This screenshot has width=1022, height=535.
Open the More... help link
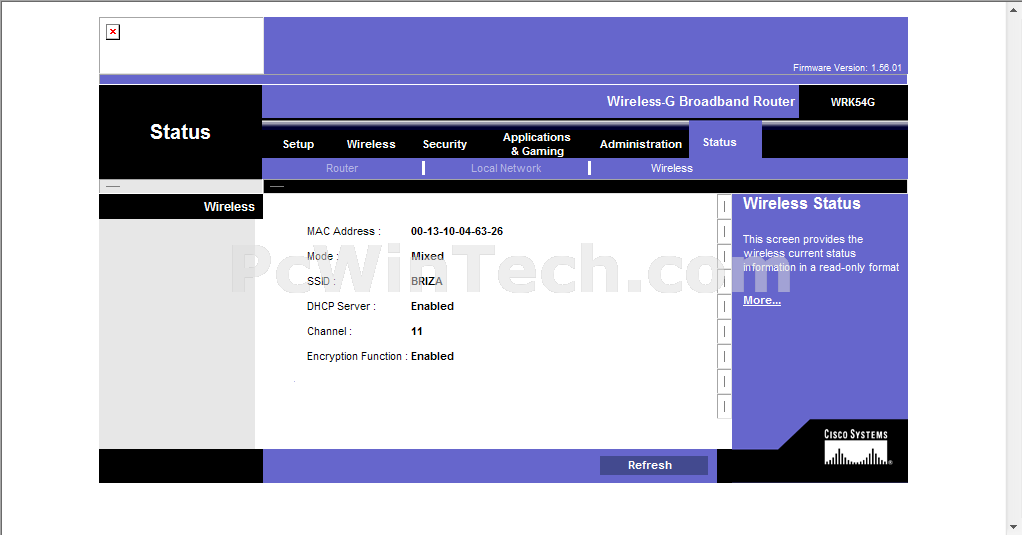pos(762,300)
